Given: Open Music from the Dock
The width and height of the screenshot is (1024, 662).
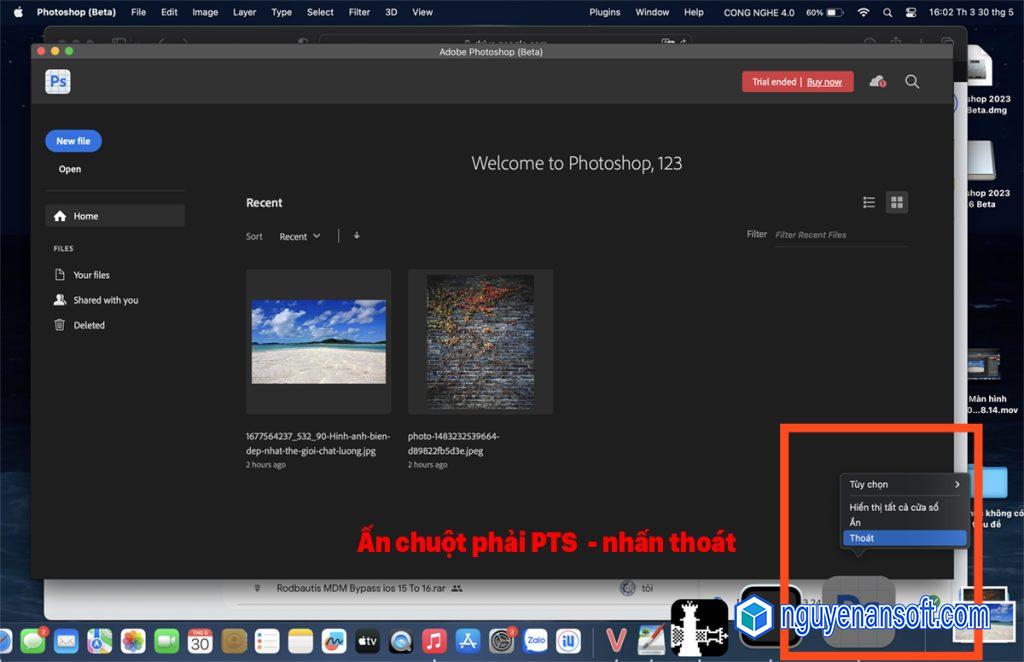Looking at the screenshot, I should [x=434, y=641].
